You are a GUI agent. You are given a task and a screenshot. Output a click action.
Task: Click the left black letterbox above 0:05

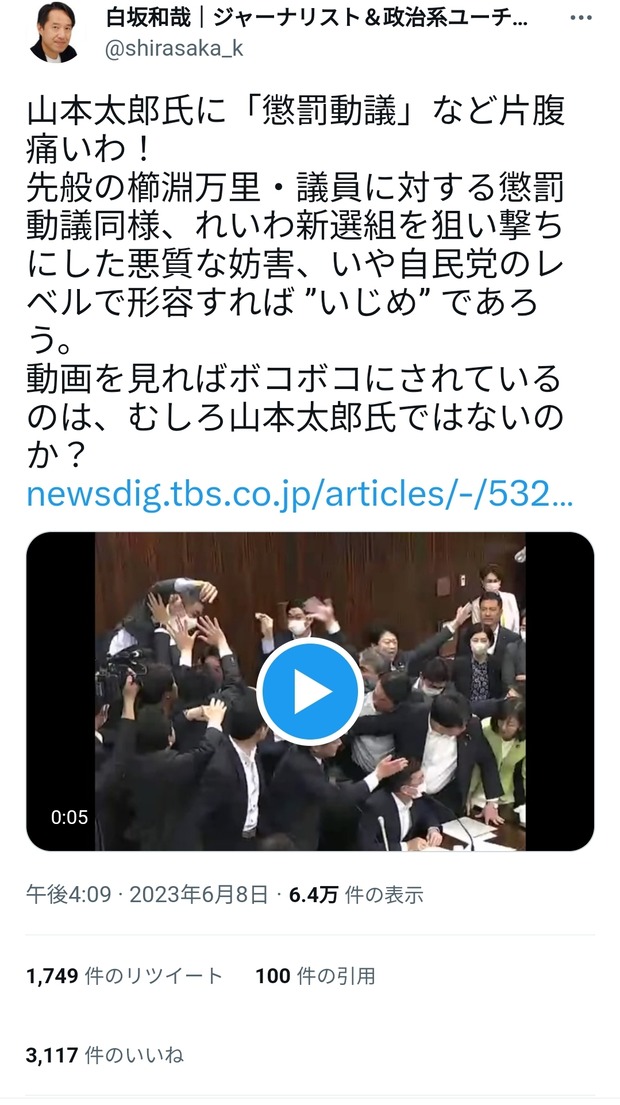click(61, 662)
